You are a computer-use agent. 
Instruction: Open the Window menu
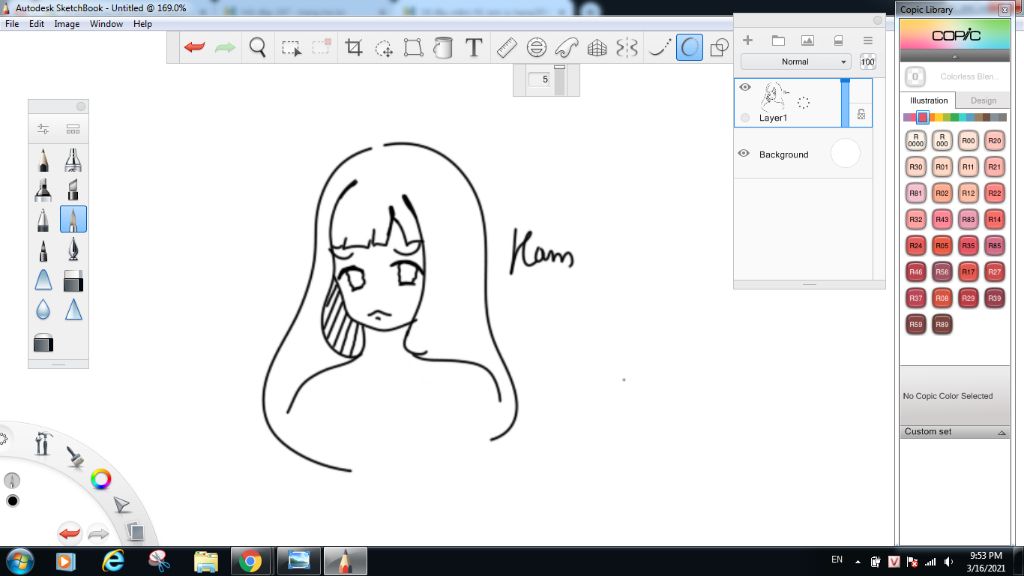[x=106, y=24]
